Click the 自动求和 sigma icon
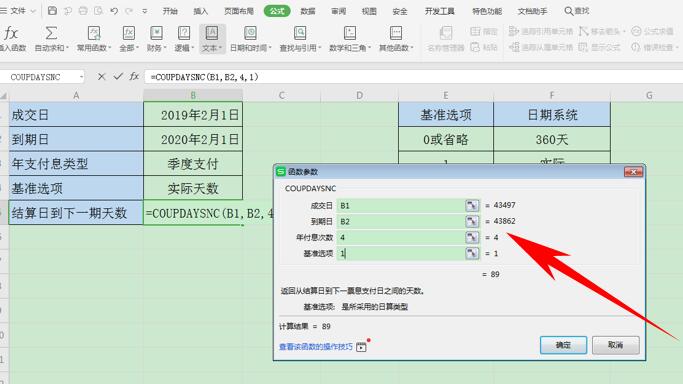 (51, 33)
